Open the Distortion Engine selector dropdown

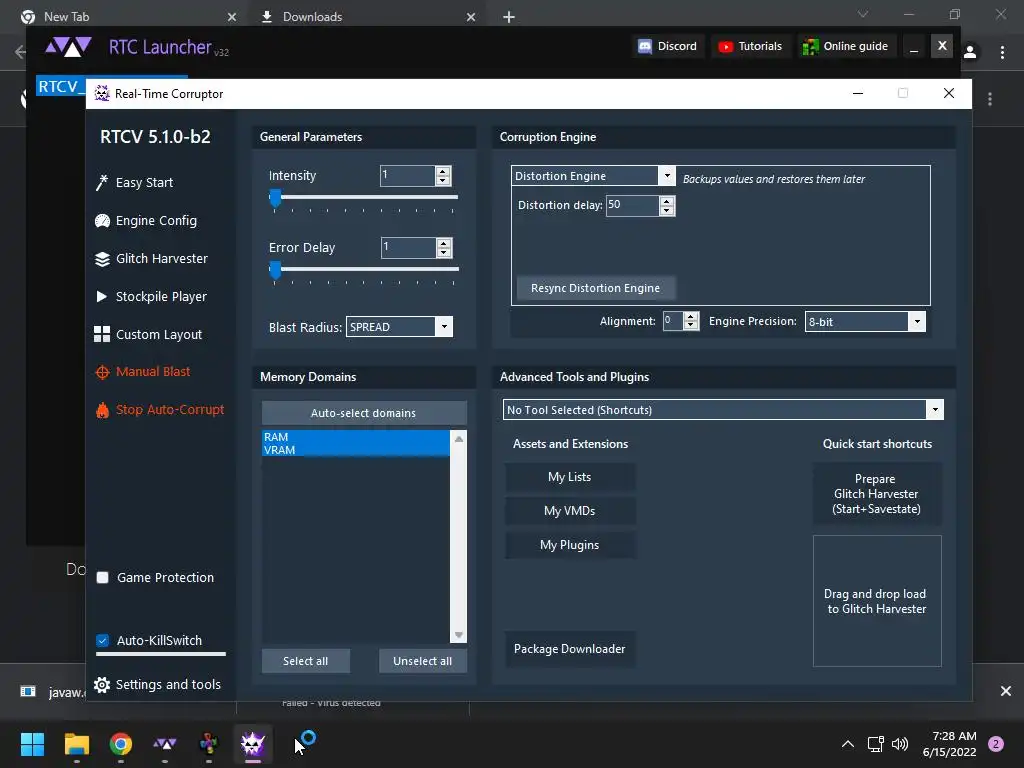[593, 176]
